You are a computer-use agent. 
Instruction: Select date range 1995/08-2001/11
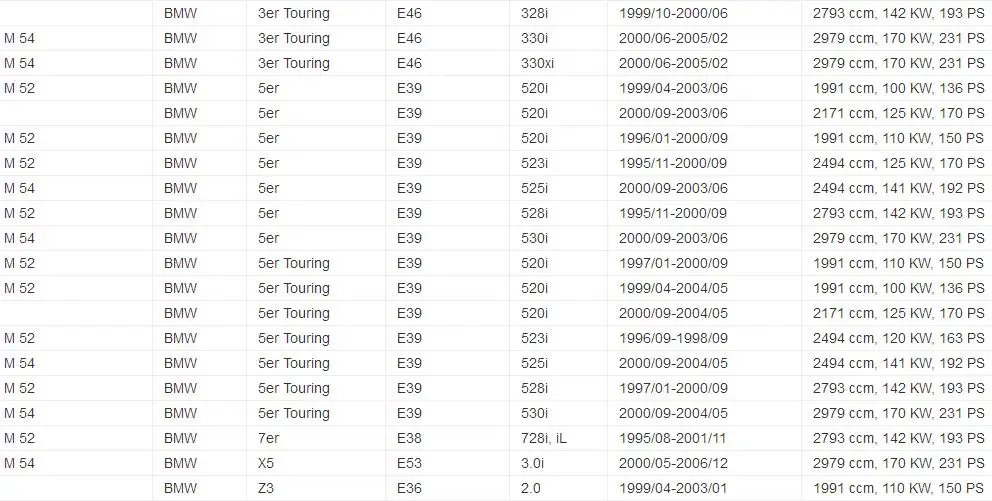tap(673, 438)
